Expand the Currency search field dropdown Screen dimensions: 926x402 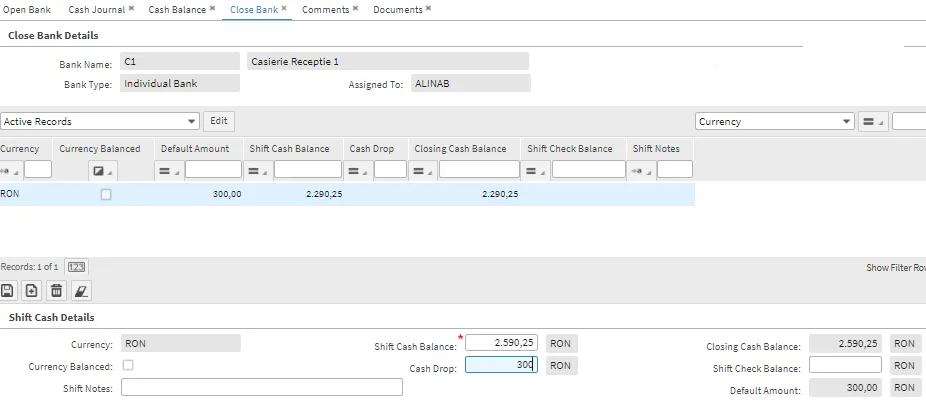pos(847,122)
